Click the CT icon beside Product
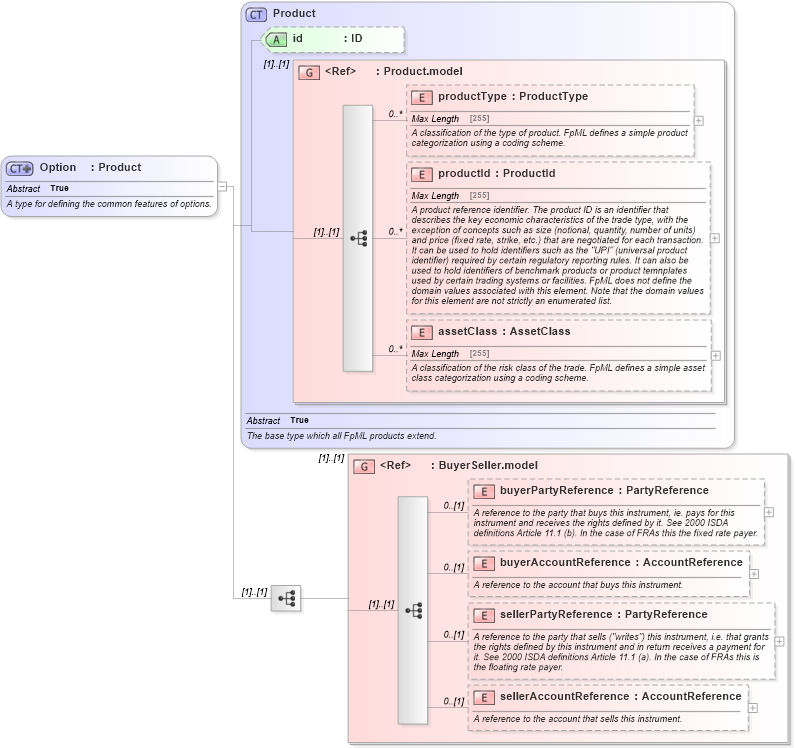This screenshot has height=748, width=795. pyautogui.click(x=257, y=14)
